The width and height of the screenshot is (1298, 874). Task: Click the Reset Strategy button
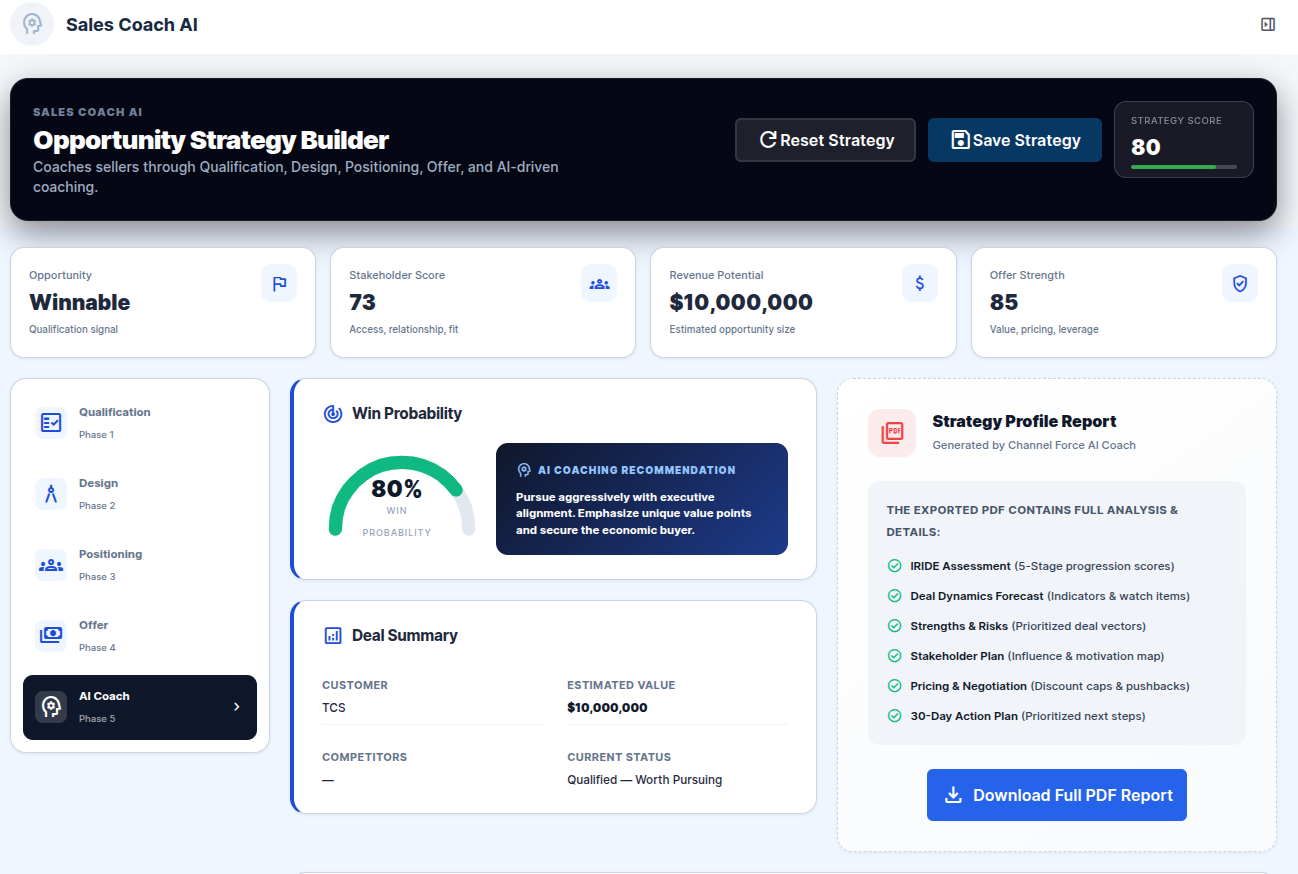825,140
